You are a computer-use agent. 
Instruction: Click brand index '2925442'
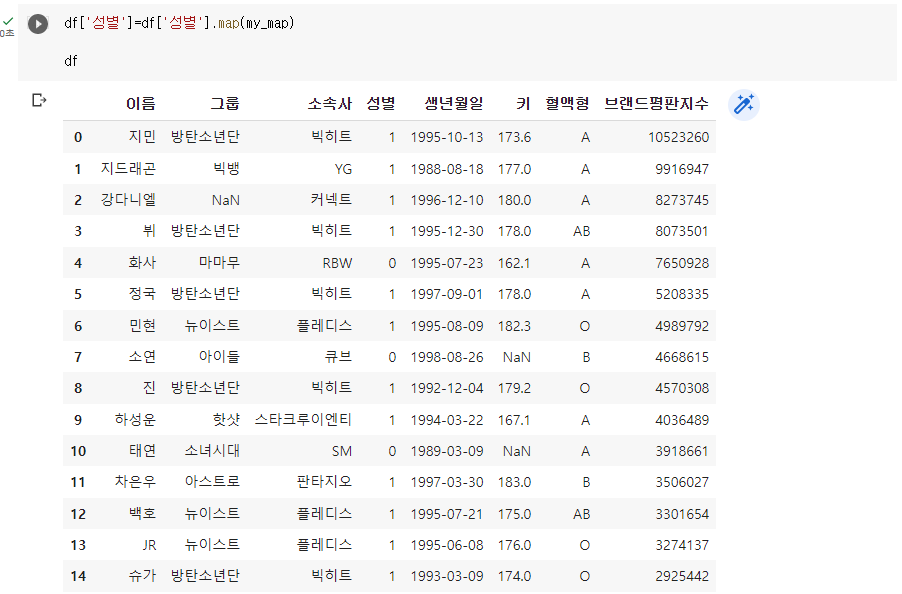coord(682,576)
